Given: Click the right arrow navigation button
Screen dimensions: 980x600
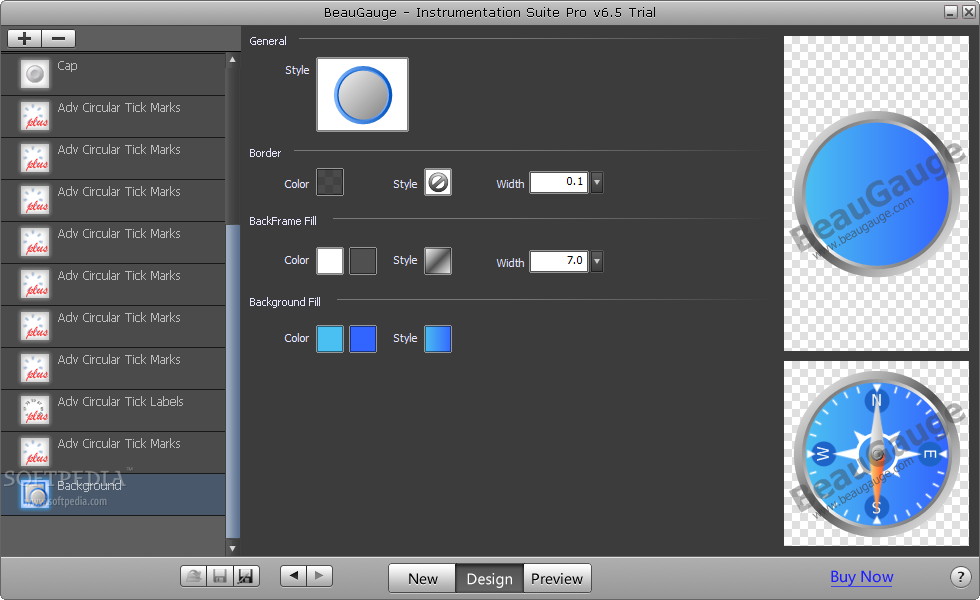Looking at the screenshot, I should [319, 576].
